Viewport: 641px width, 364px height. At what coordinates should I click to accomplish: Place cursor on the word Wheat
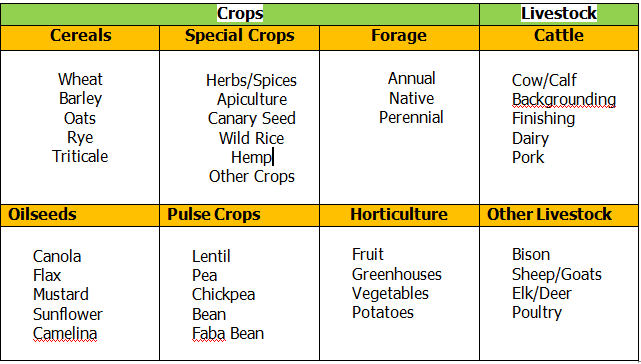pos(80,79)
